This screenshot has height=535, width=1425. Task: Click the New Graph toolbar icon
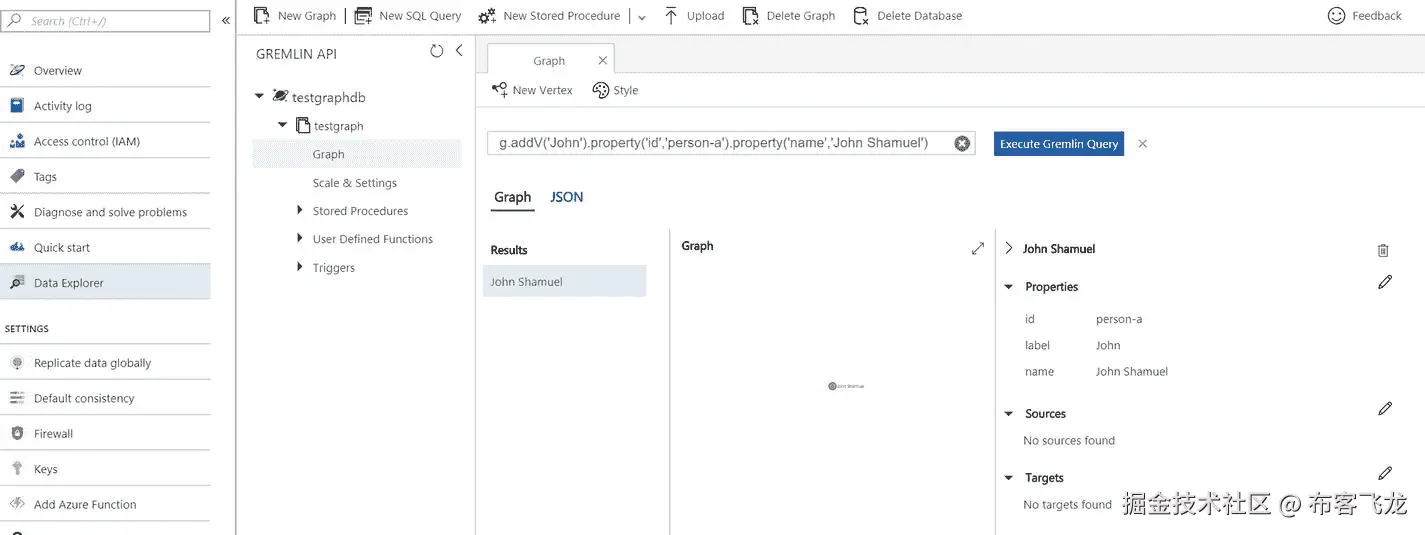(x=262, y=15)
